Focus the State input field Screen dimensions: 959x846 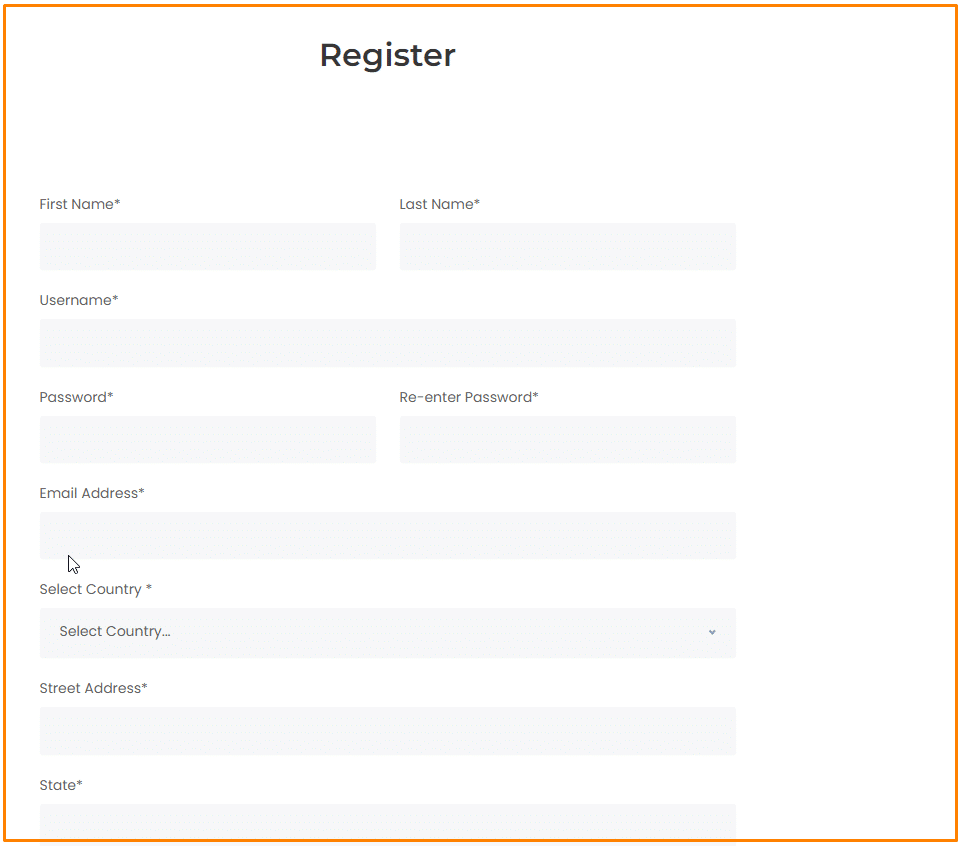point(387,822)
